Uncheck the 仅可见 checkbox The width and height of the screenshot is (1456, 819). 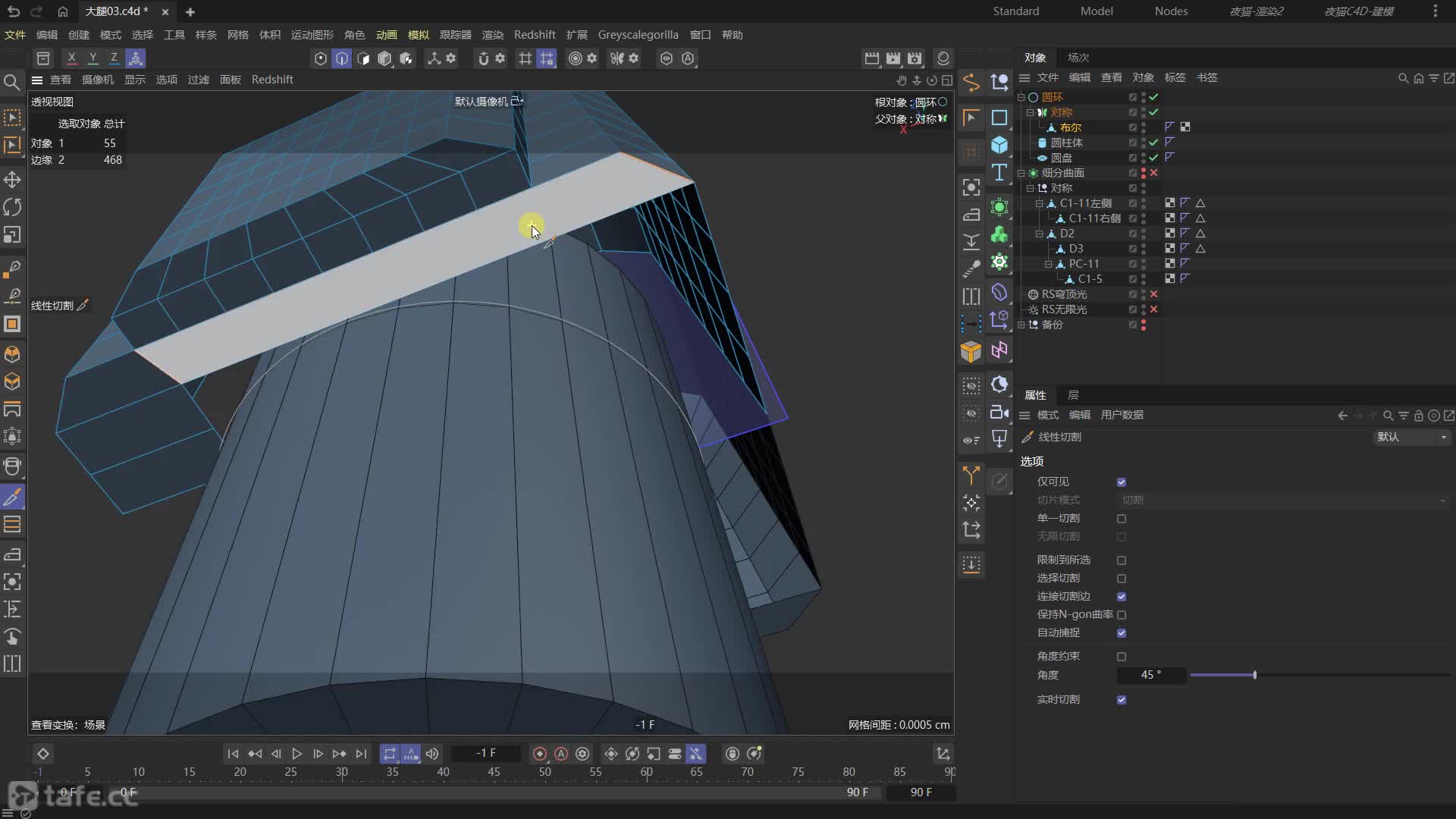[x=1122, y=482]
